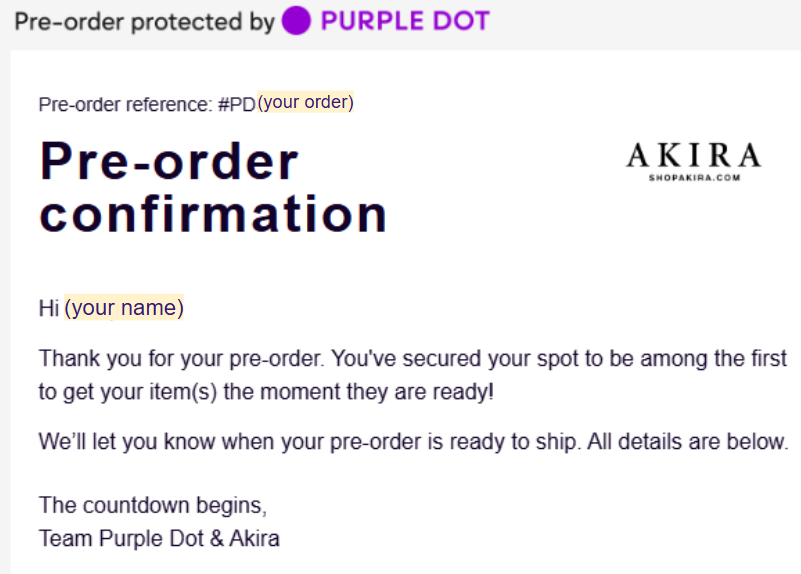Click the 'Pre-order protected by' banner text
801x574 pixels.
(145, 22)
